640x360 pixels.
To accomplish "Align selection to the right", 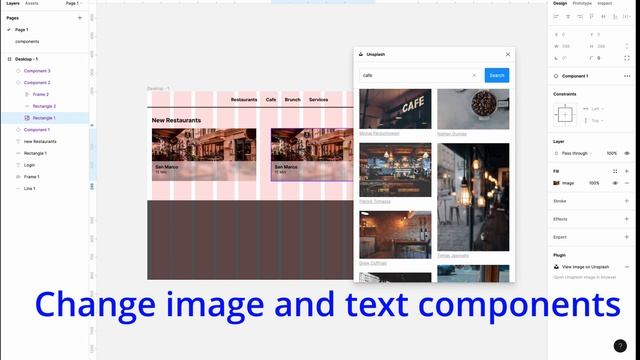I will point(580,16).
